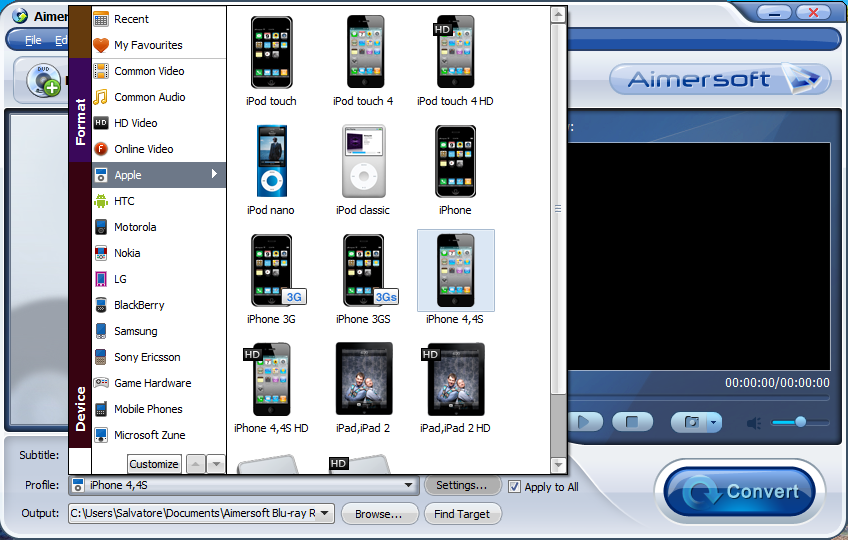Choose the iPod classic preset icon

click(x=363, y=161)
